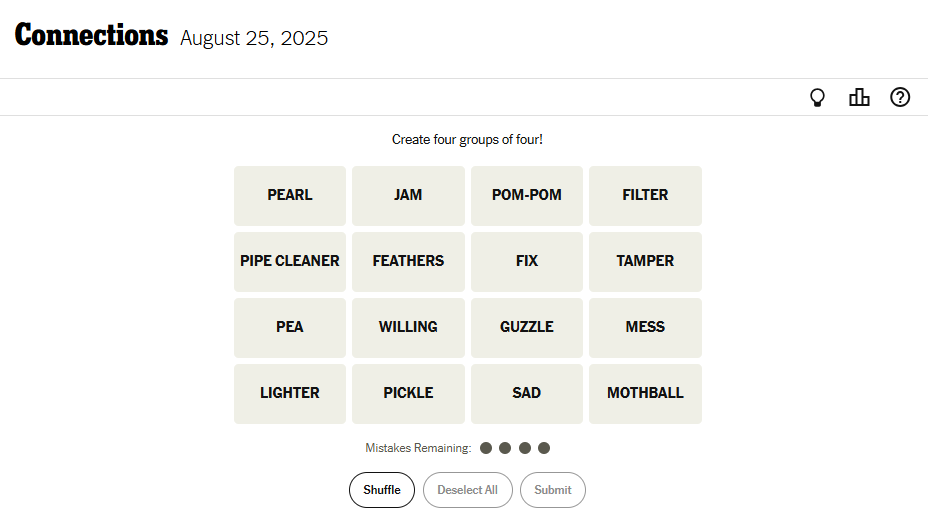The image size is (928, 527).
Task: Select the JAM word tile
Action: pyautogui.click(x=408, y=196)
